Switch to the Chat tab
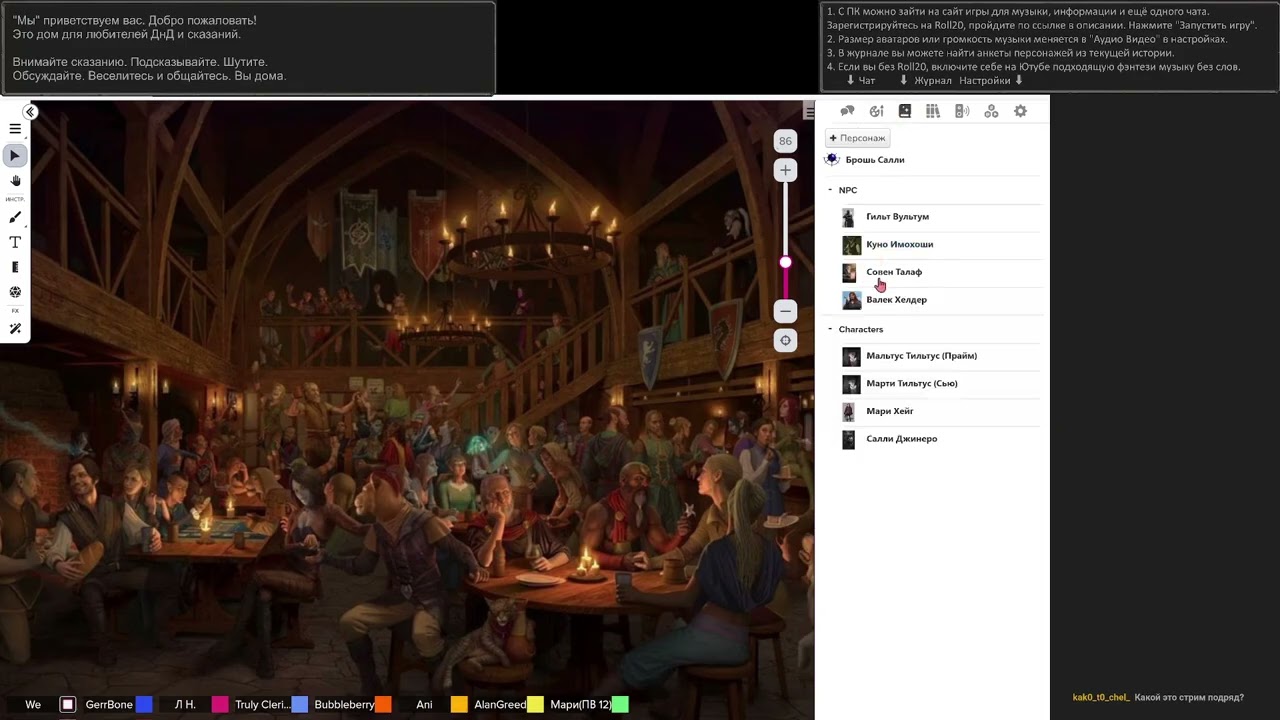Screen dimensions: 1280x720 847,111
